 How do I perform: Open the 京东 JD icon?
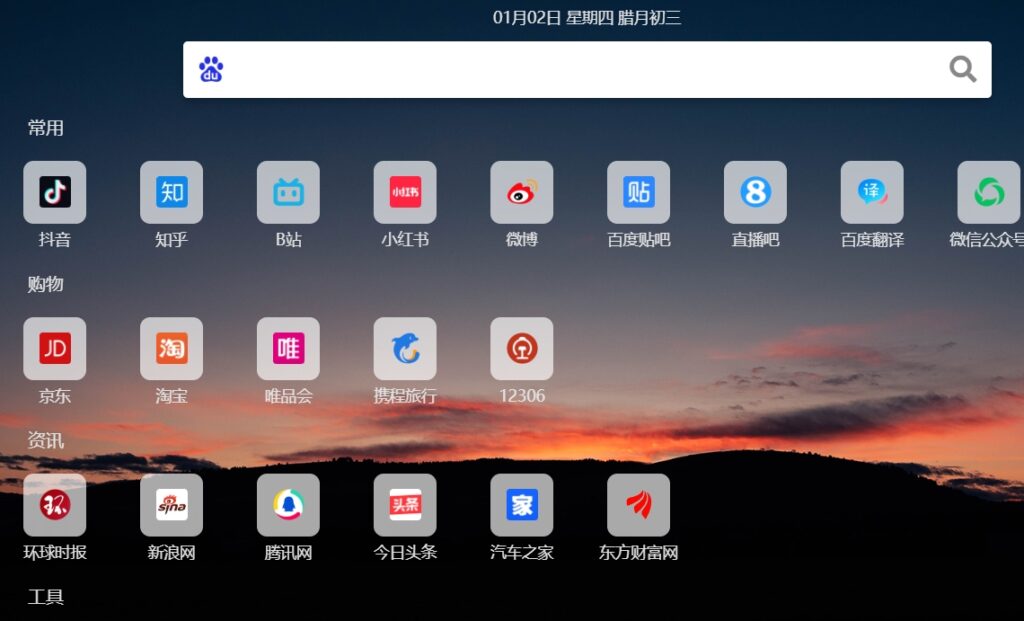tap(55, 349)
